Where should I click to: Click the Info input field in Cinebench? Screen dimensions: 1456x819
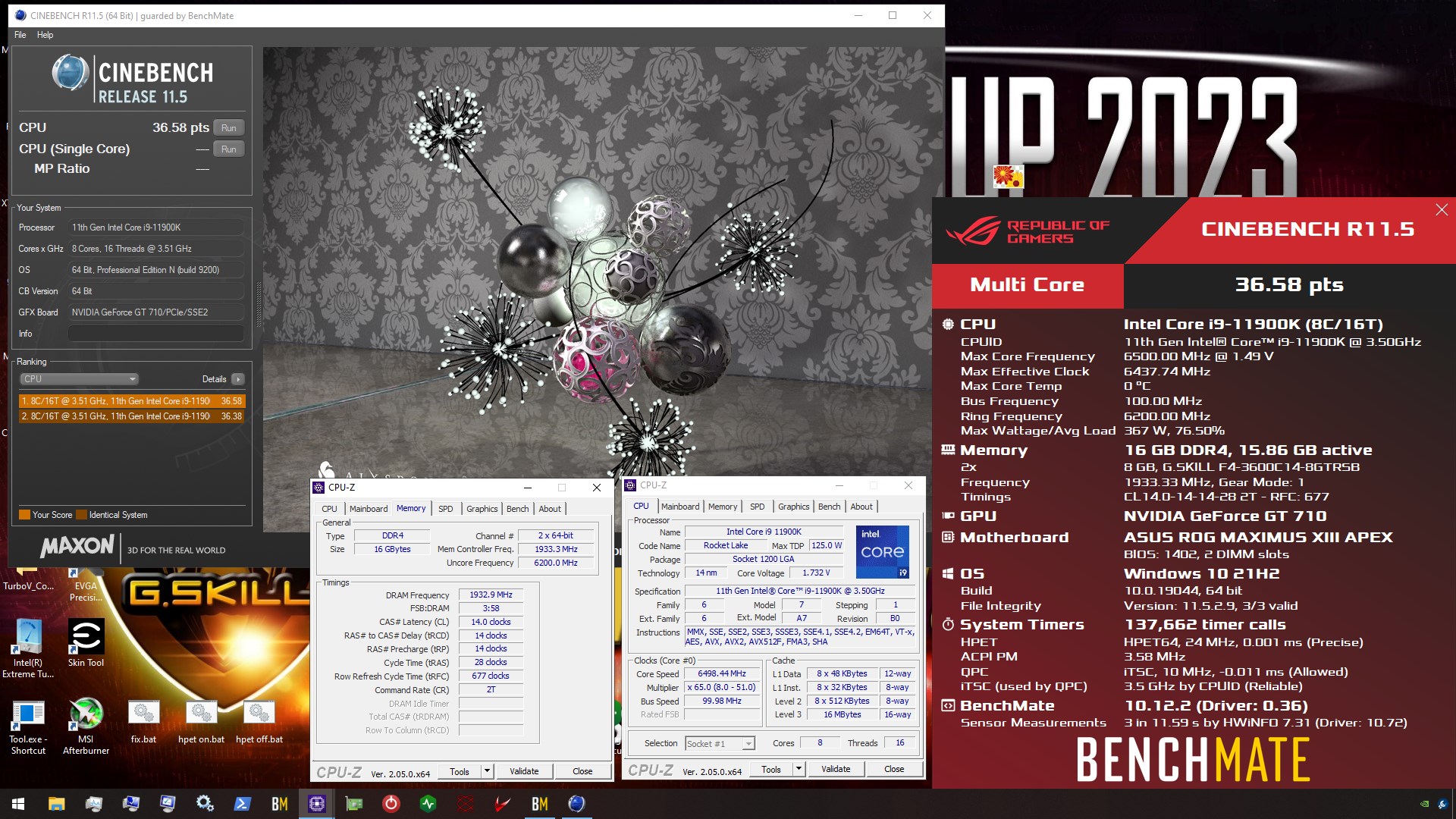coord(156,334)
